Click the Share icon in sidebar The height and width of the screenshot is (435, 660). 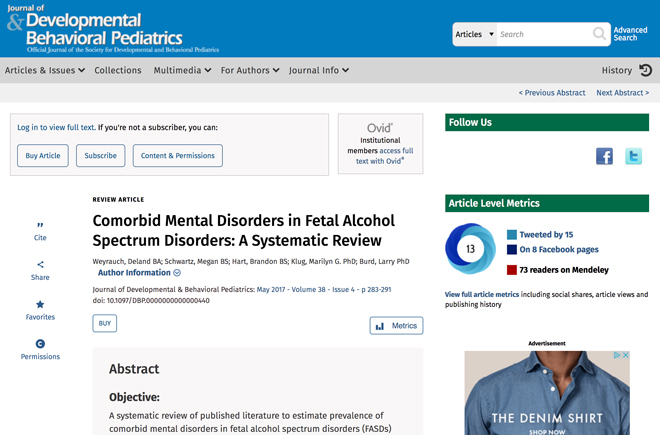click(40, 265)
